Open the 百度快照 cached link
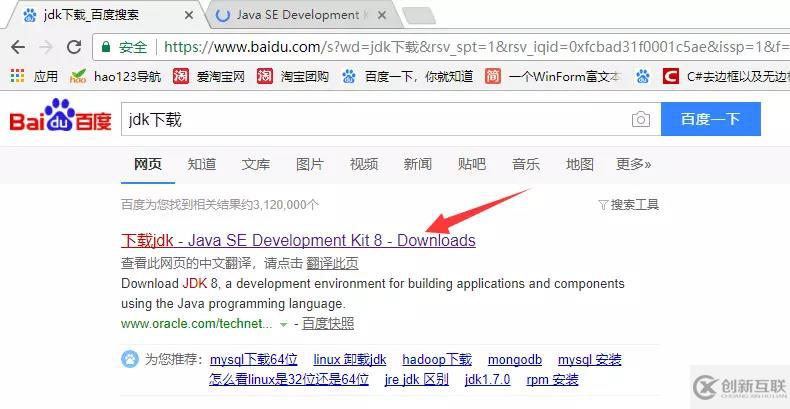Screen dimensions: 790x409 [327, 324]
